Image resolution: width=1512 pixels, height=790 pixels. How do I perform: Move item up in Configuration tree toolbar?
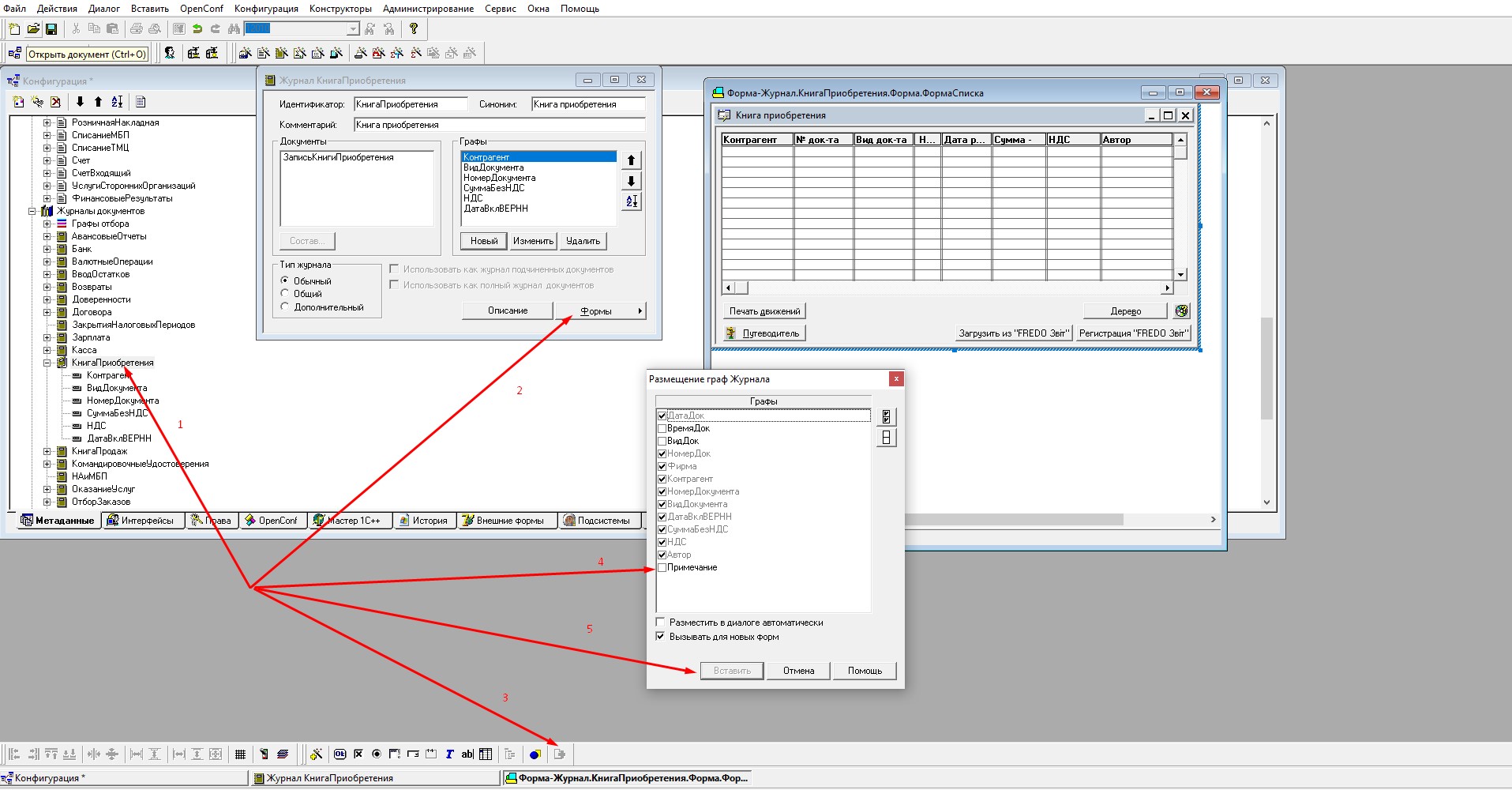coord(98,102)
